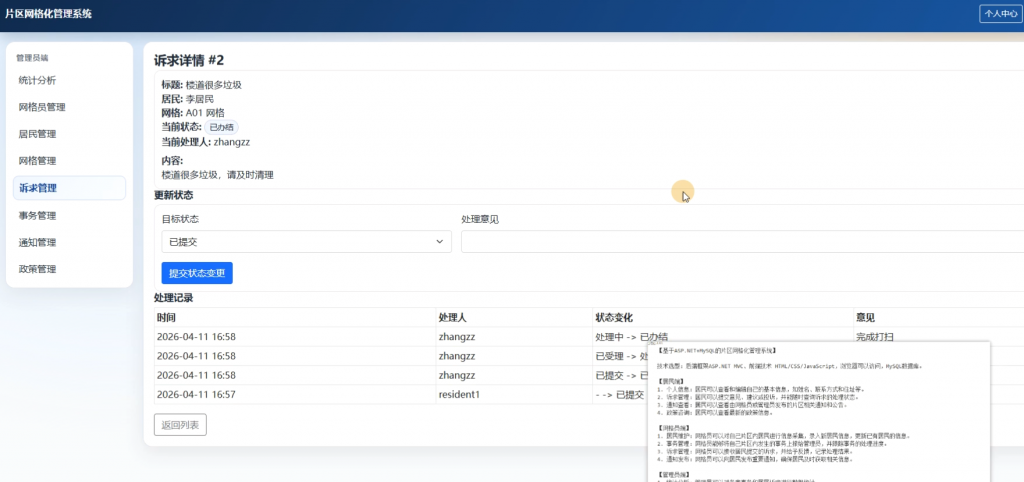Click 当前处理人 zhangzz line
This screenshot has height=482, width=1024.
tap(206, 142)
